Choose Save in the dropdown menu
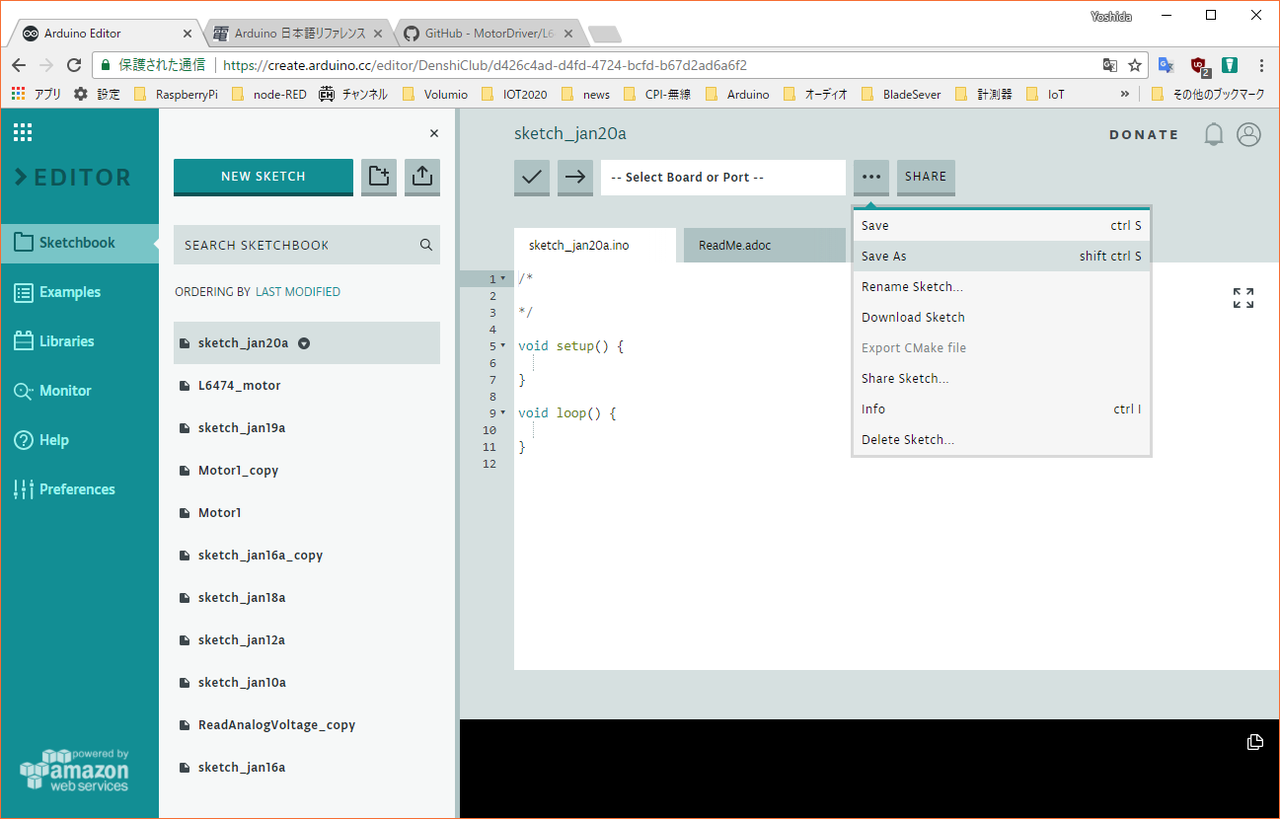Viewport: 1280px width, 819px height. (1001, 226)
